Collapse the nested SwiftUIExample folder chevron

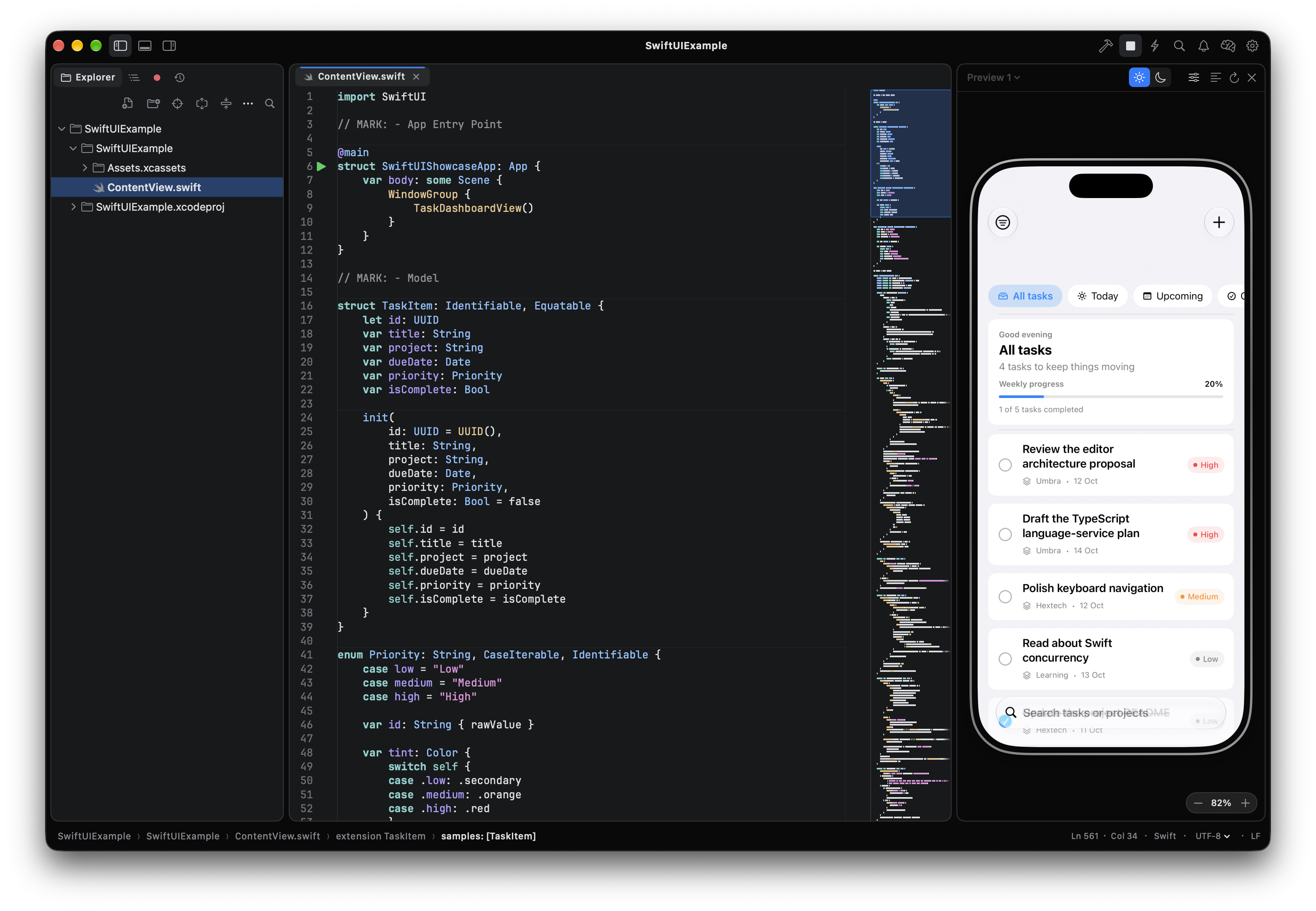click(73, 148)
